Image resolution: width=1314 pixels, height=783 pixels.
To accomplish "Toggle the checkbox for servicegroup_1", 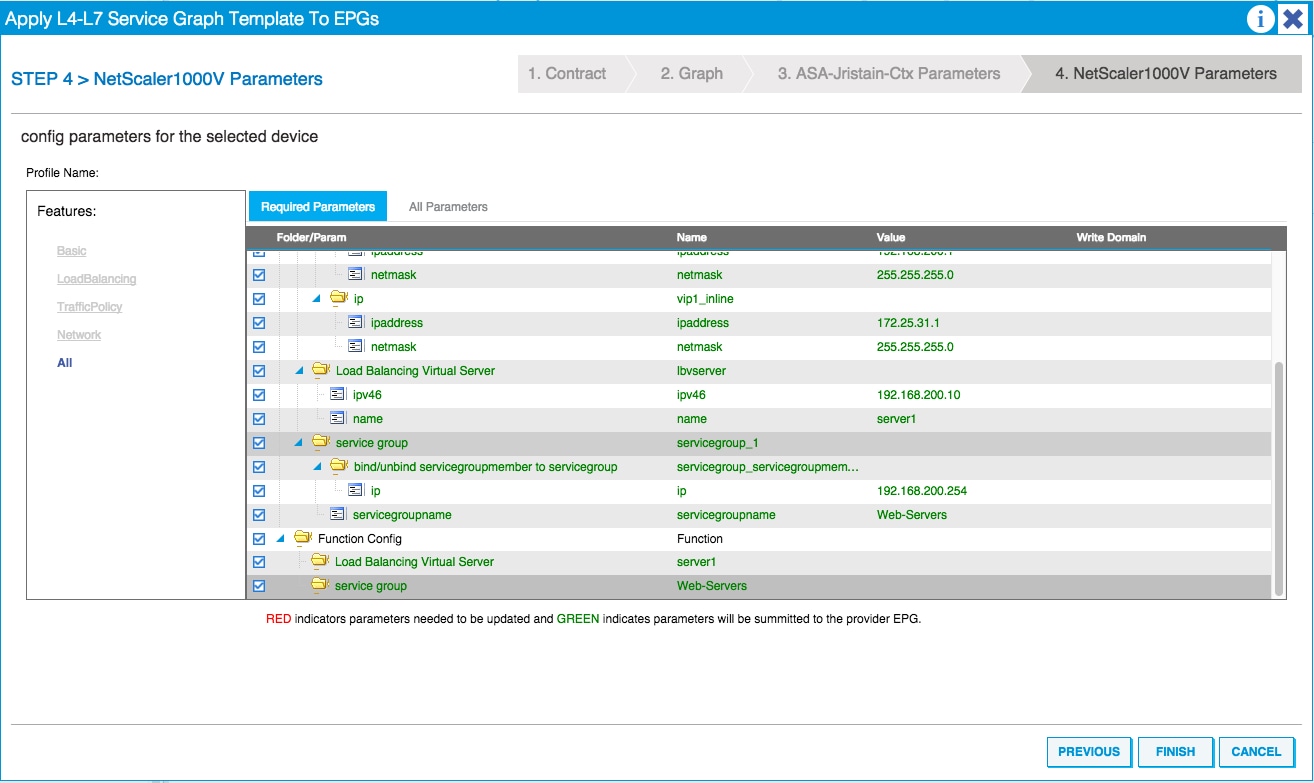I will click(259, 442).
